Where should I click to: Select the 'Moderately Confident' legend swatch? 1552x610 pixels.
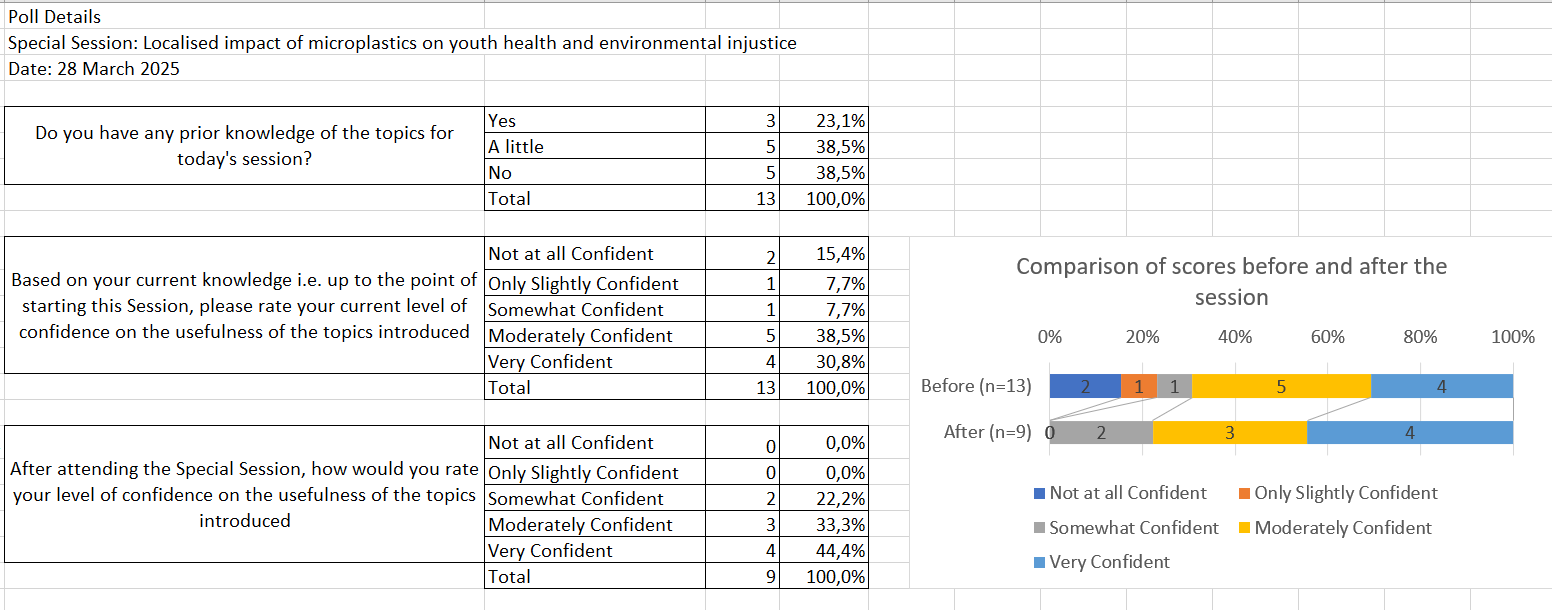point(1245,528)
